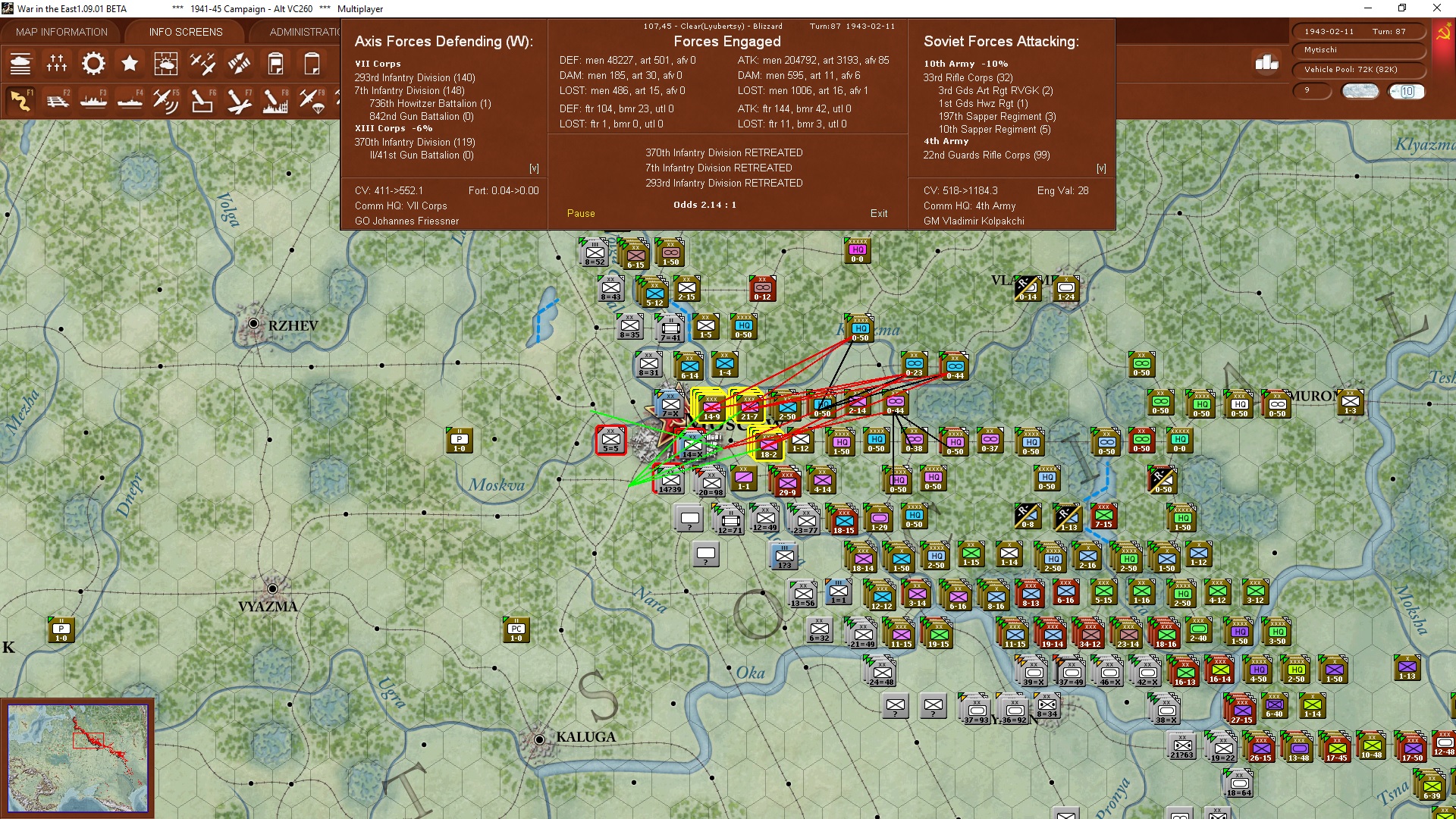This screenshot has width=1456, height=819.
Task: Expand the Soviet attacking forces [v] list
Action: point(1101,168)
